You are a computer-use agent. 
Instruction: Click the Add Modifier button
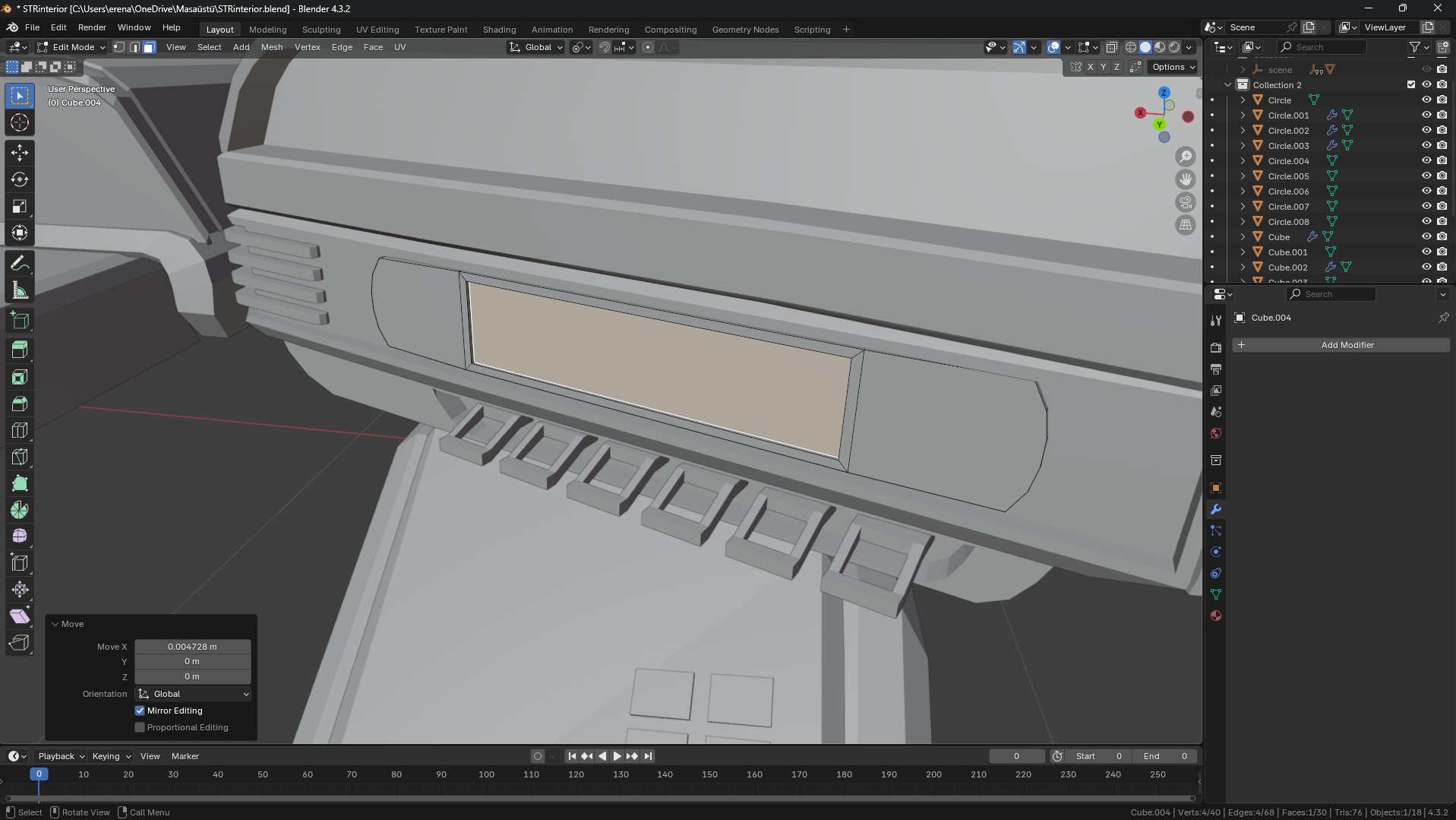(x=1341, y=345)
